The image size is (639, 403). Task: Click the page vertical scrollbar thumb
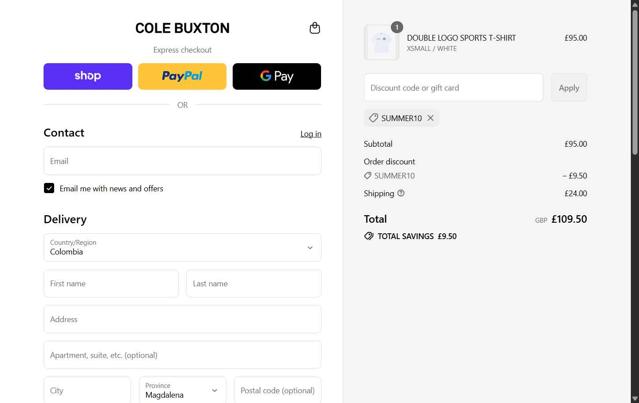tap(635, 81)
